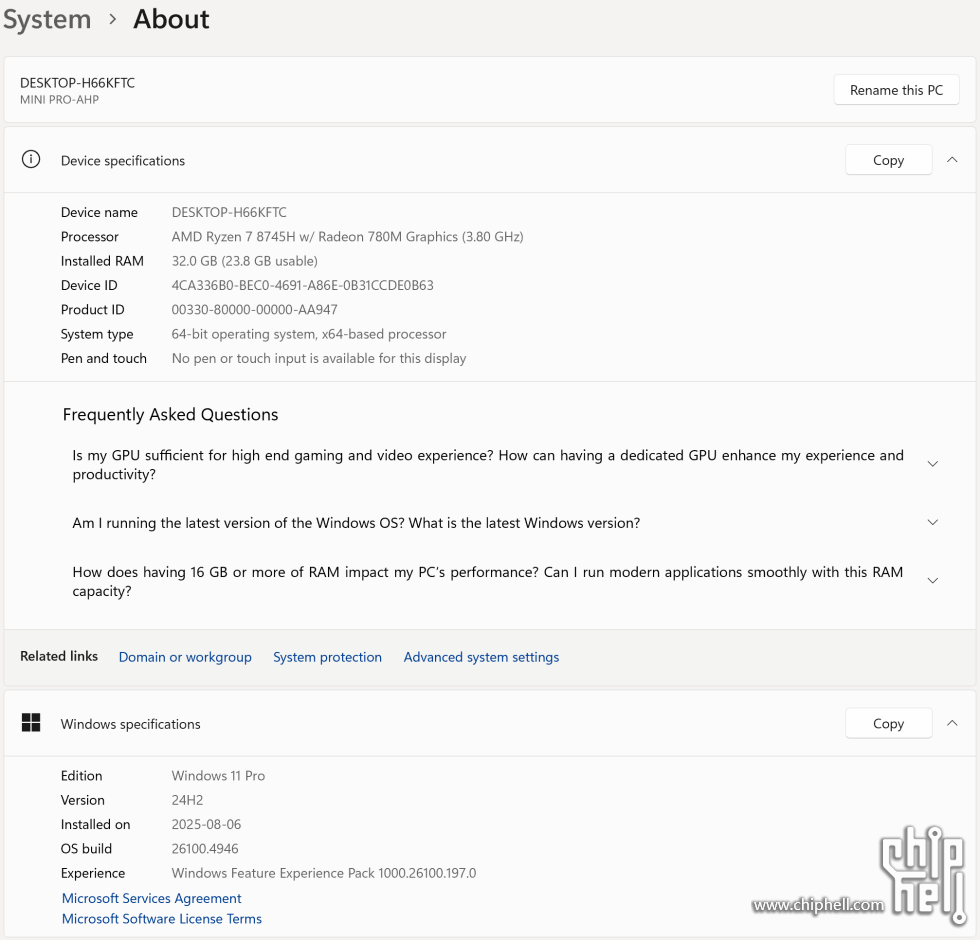980x940 pixels.
Task: Click the Frequently Asked Questions heading
Action: 170,414
